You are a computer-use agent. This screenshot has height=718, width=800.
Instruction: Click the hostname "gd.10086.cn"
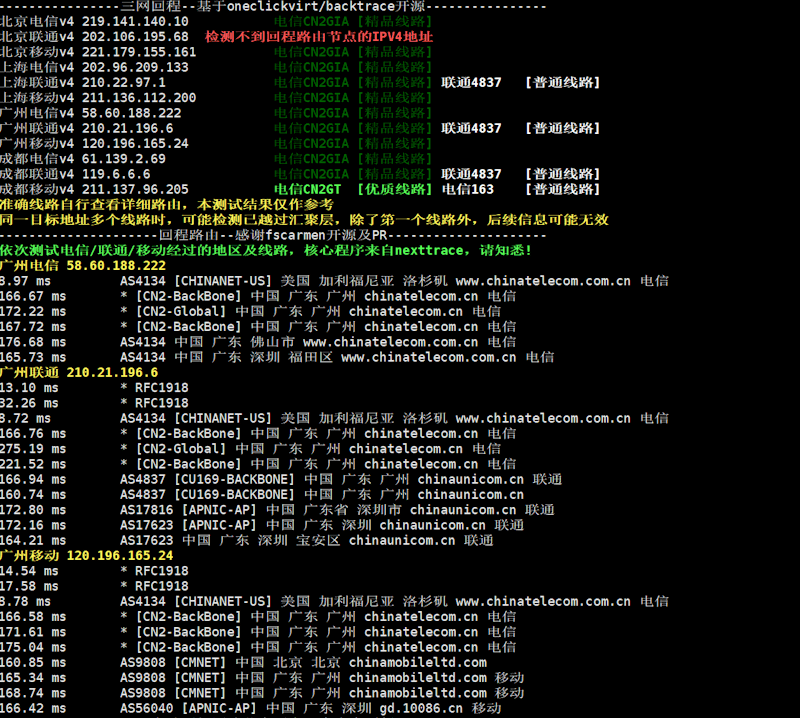pos(421,709)
